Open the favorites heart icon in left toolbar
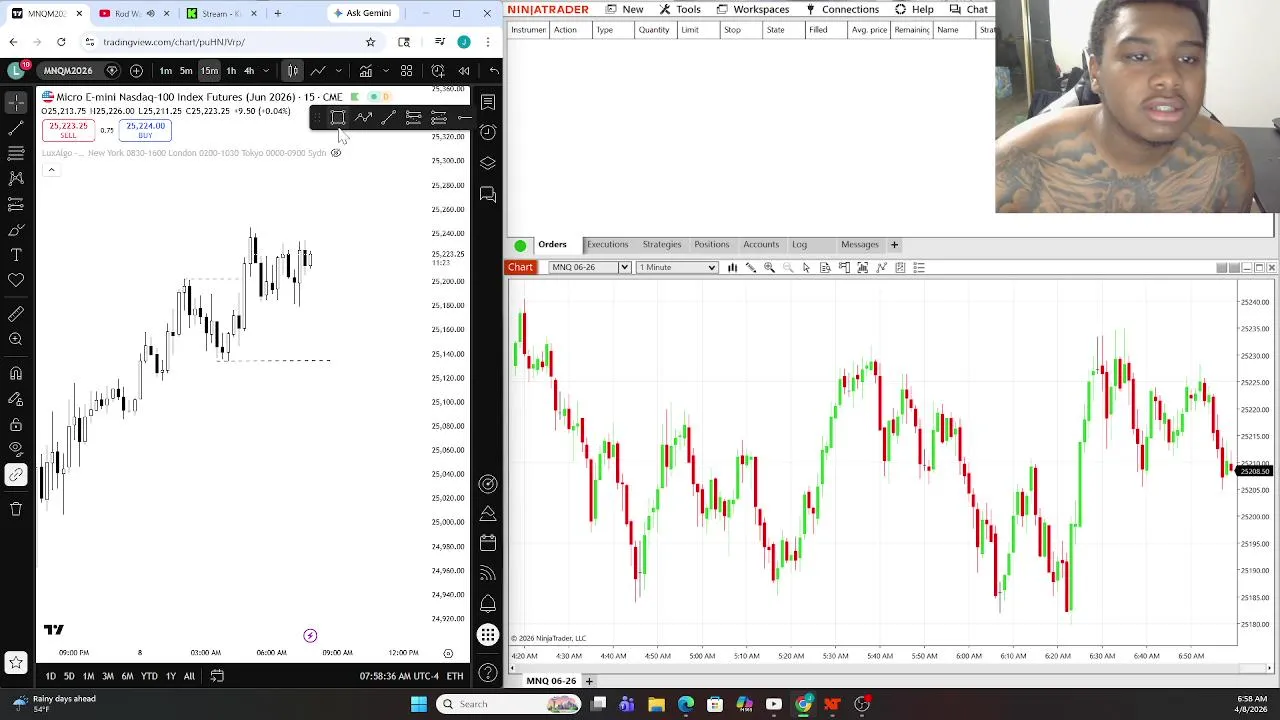This screenshot has width=1280, height=720. [16, 281]
